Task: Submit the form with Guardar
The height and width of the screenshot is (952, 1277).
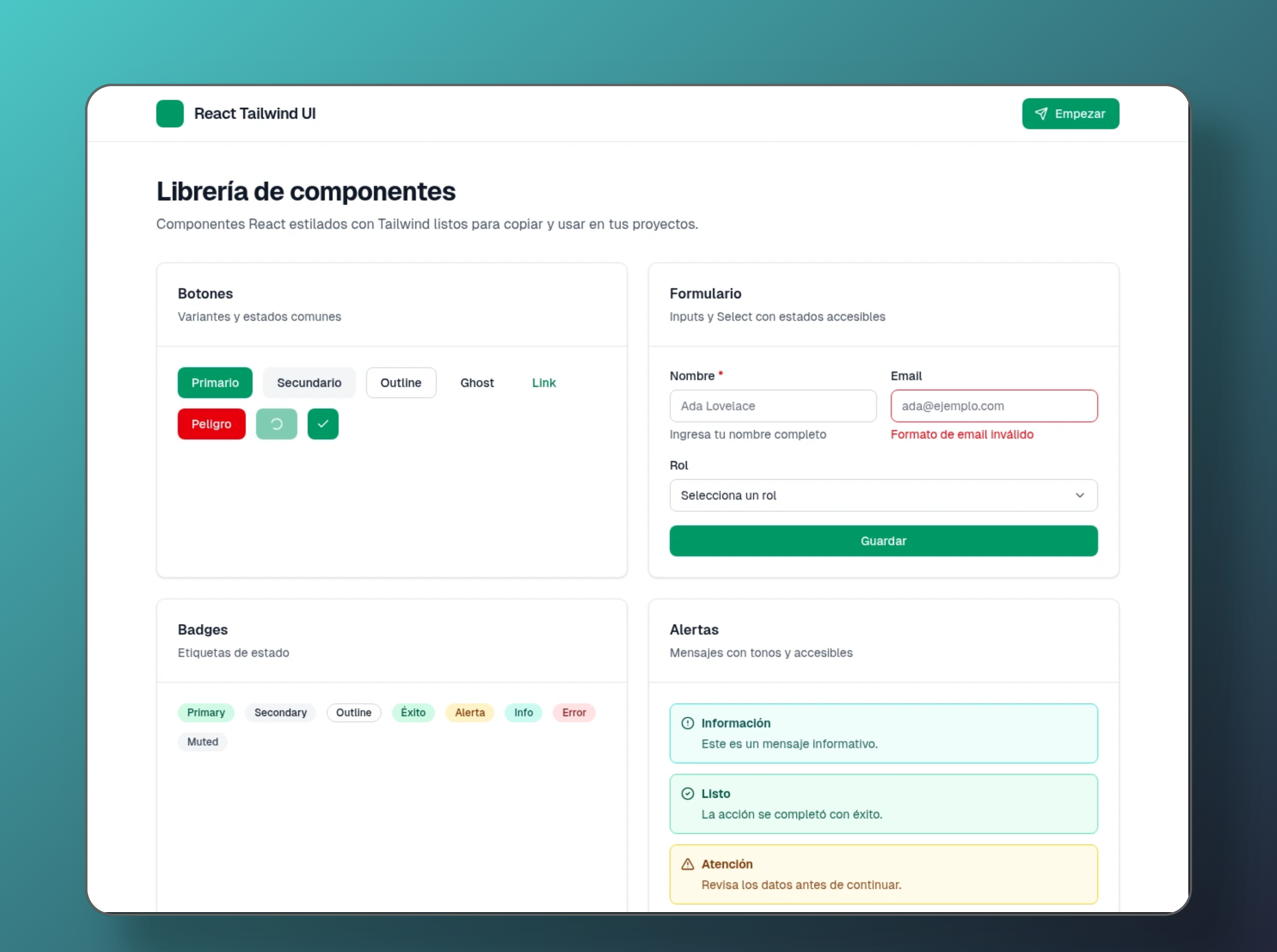Action: point(883,540)
